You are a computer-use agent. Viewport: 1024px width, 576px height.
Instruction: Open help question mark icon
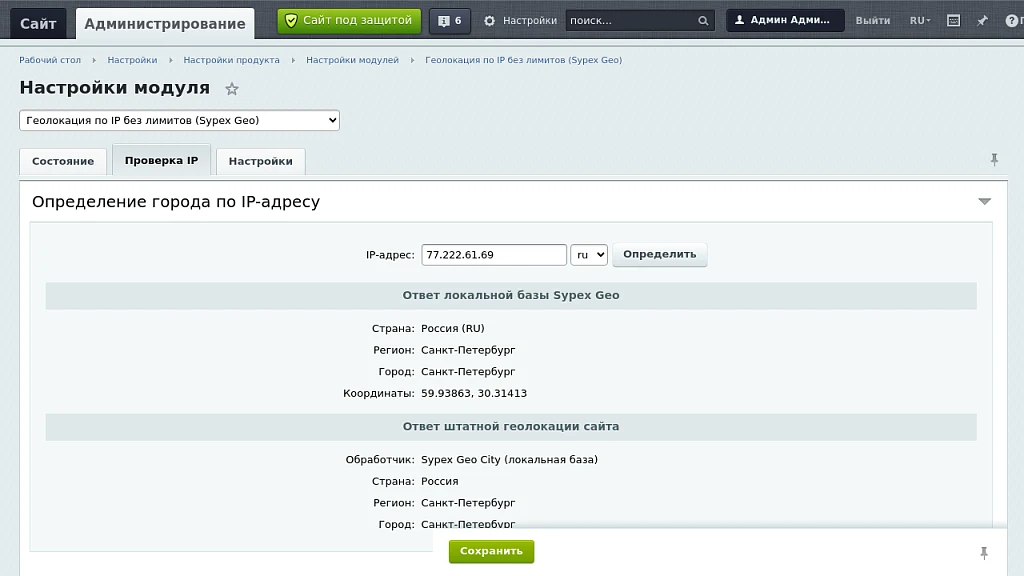click(1011, 21)
